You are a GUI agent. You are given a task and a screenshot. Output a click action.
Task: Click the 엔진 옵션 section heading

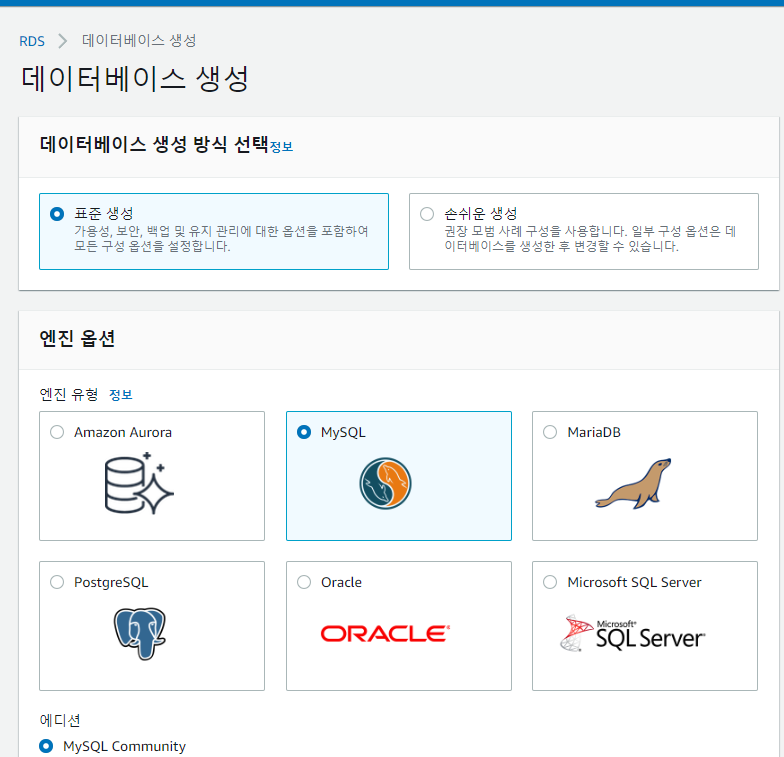(77, 338)
